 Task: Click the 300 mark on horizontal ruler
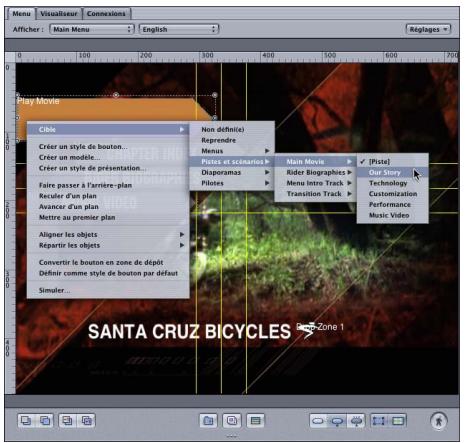[x=207, y=56]
